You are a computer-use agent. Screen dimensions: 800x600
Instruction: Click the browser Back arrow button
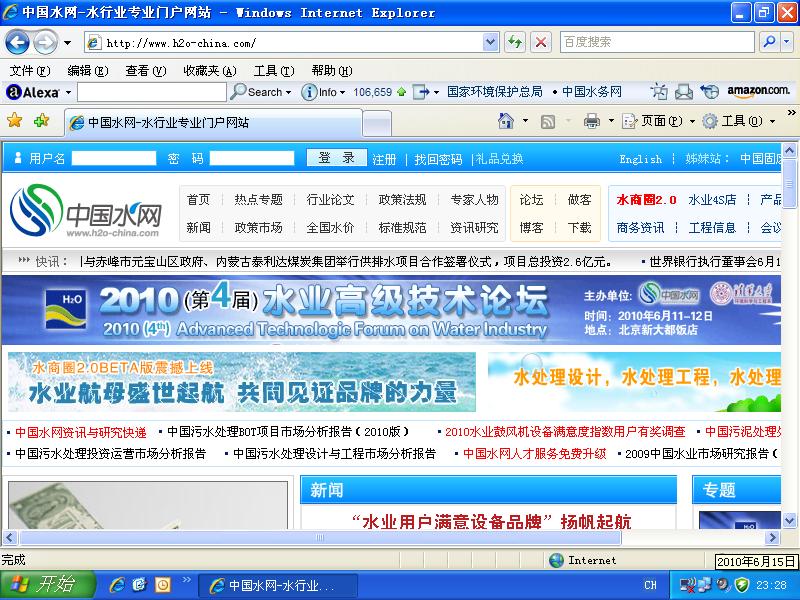click(x=17, y=42)
